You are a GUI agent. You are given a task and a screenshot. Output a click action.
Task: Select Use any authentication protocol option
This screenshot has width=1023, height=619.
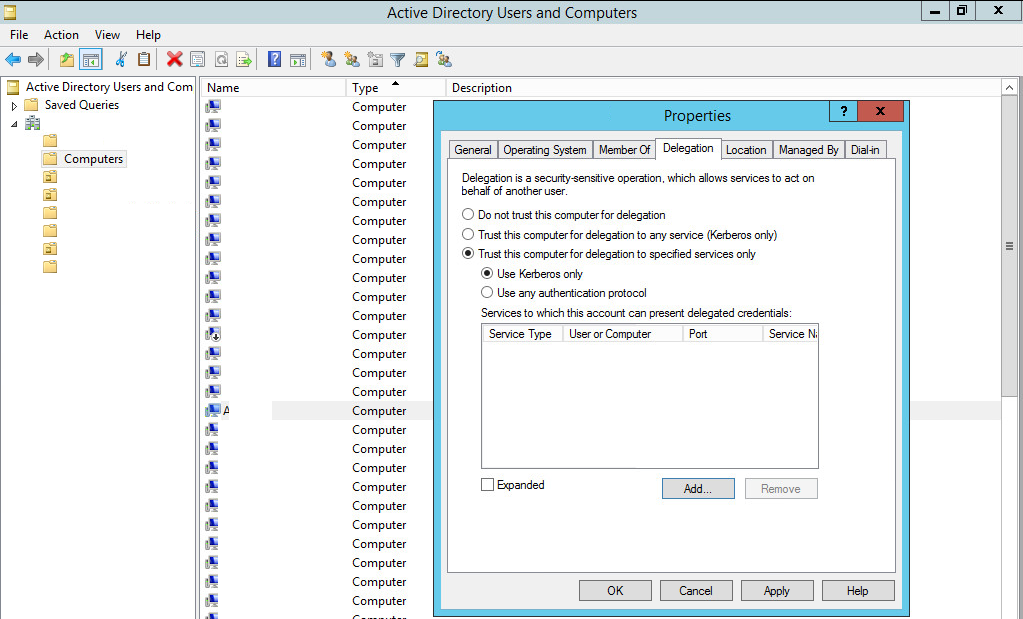click(487, 293)
